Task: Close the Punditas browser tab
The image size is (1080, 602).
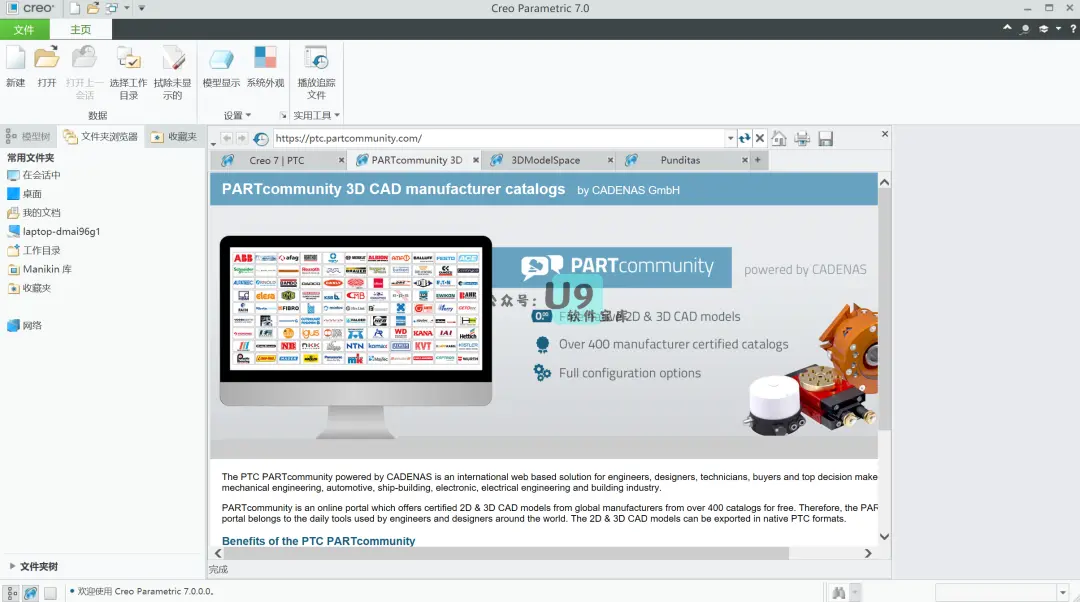Action: point(745,160)
